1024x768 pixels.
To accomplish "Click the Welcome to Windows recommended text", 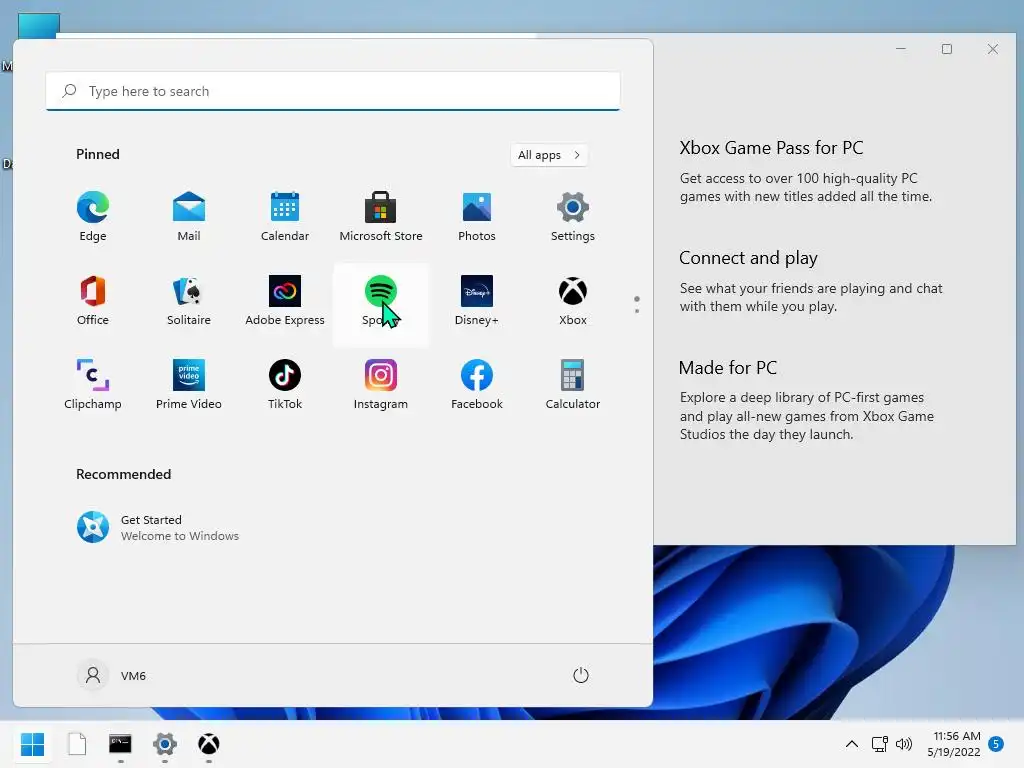I will click(180, 536).
